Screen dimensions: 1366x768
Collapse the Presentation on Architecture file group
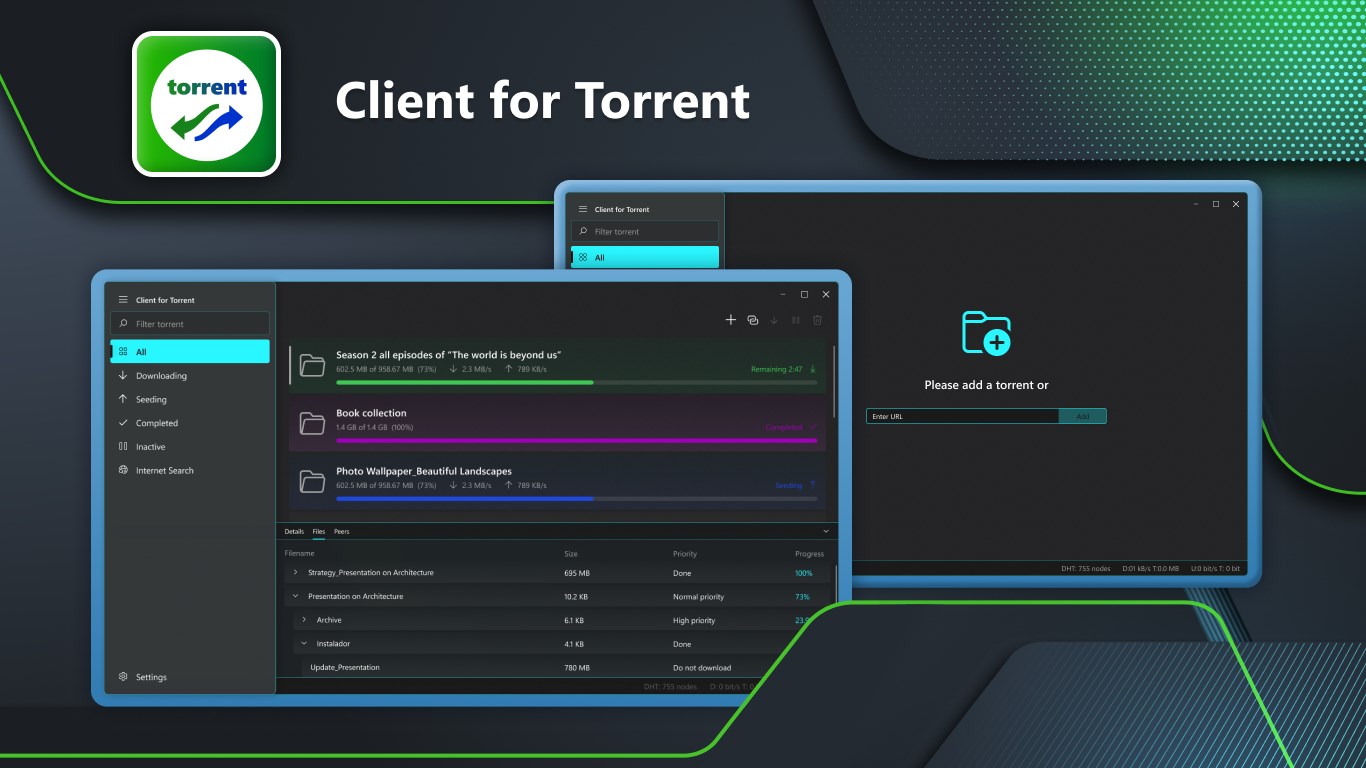click(294, 595)
